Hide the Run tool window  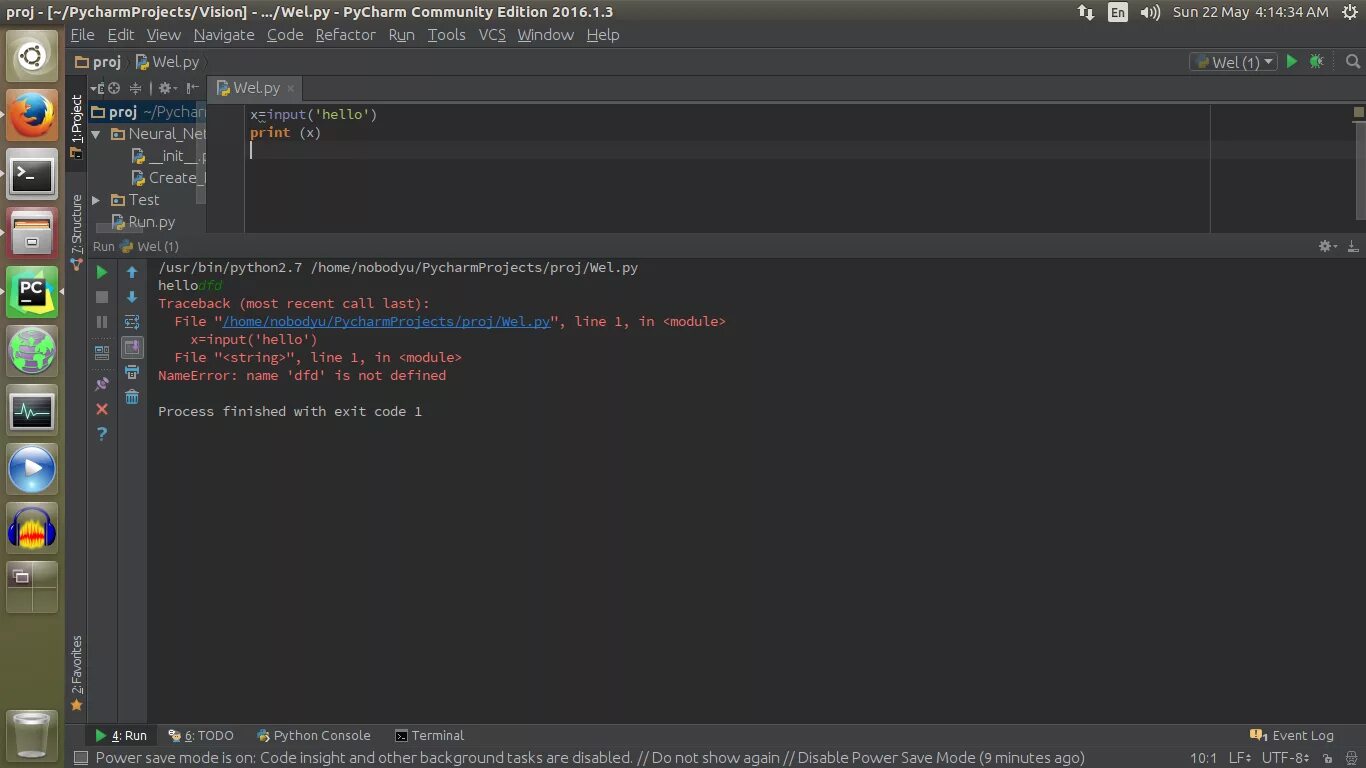(1353, 246)
